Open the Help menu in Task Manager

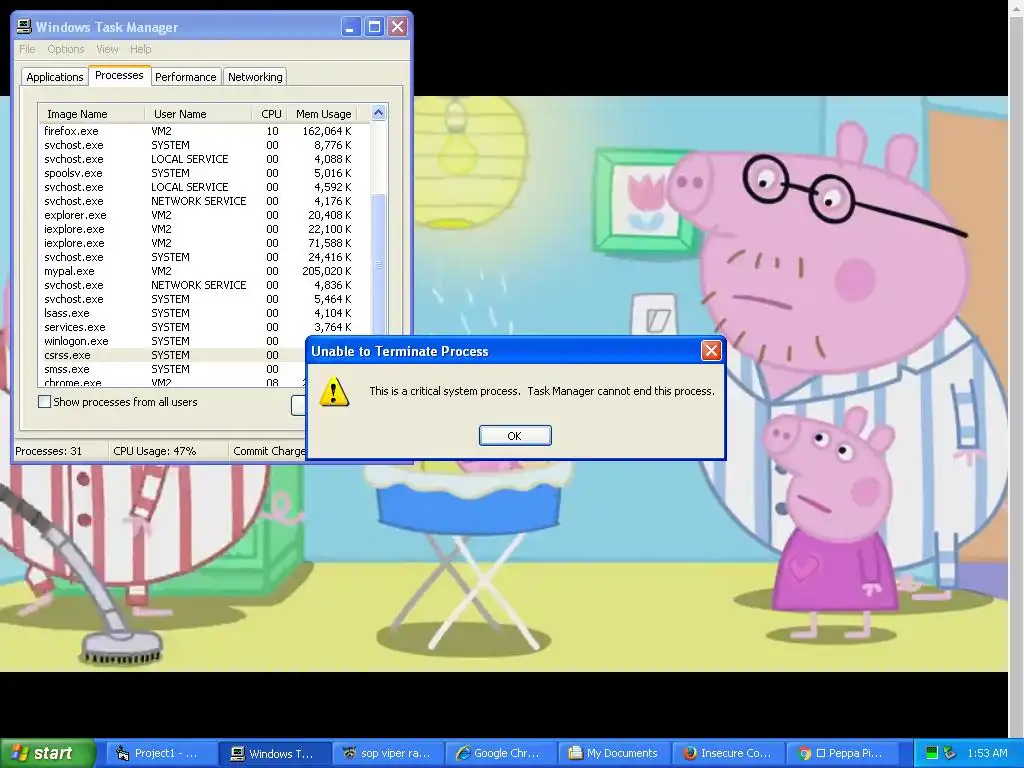(140, 49)
